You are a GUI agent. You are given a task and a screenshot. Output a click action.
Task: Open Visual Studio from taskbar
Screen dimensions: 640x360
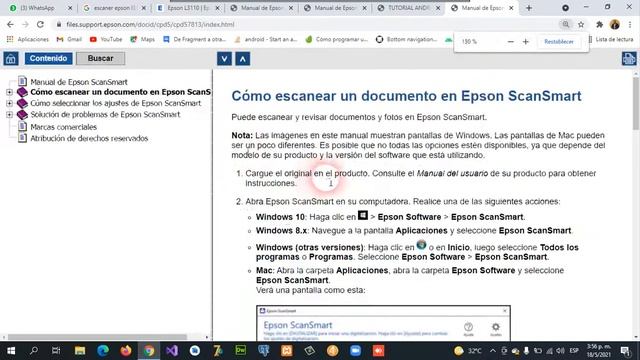[172, 351]
